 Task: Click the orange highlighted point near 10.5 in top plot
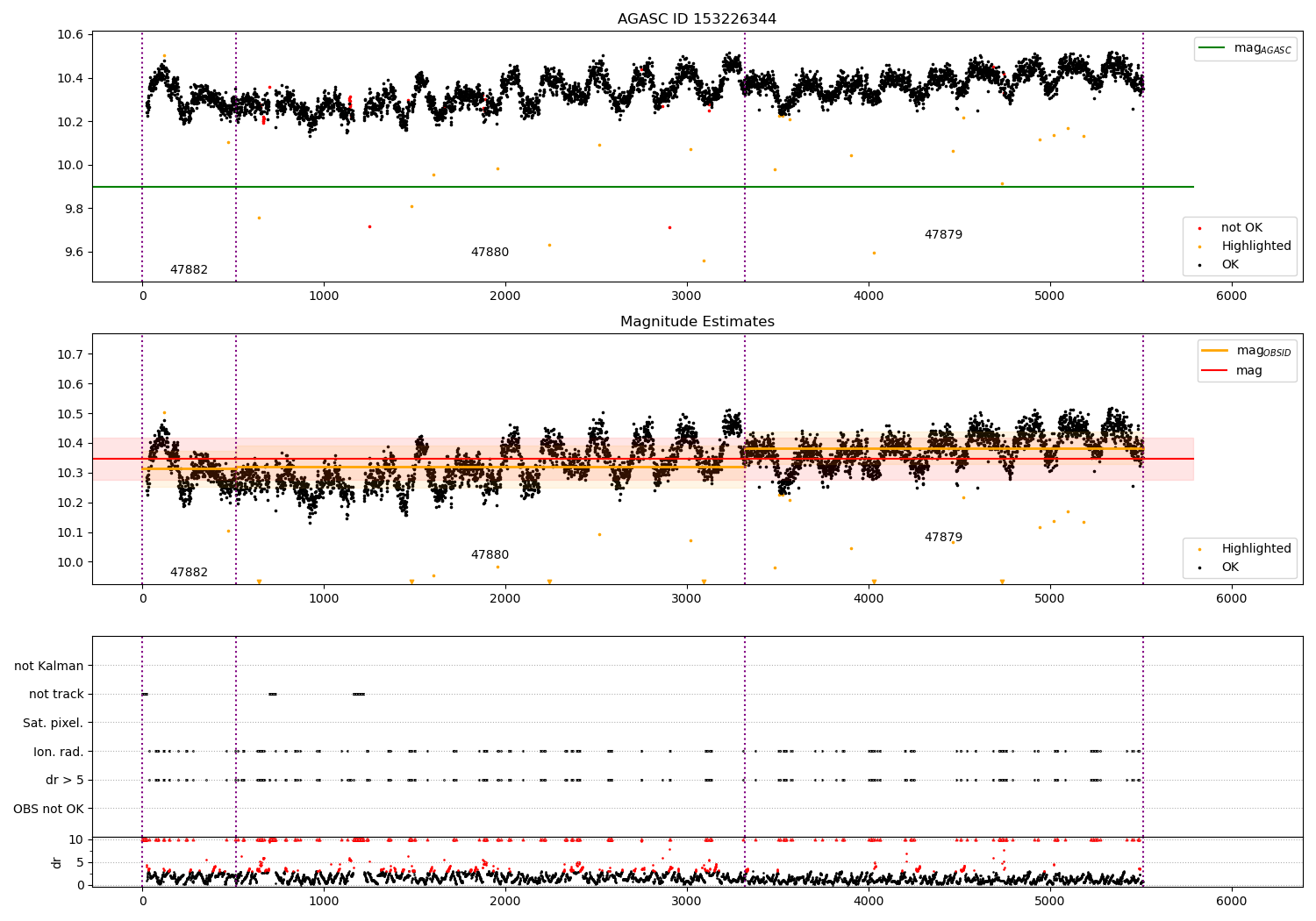click(164, 55)
